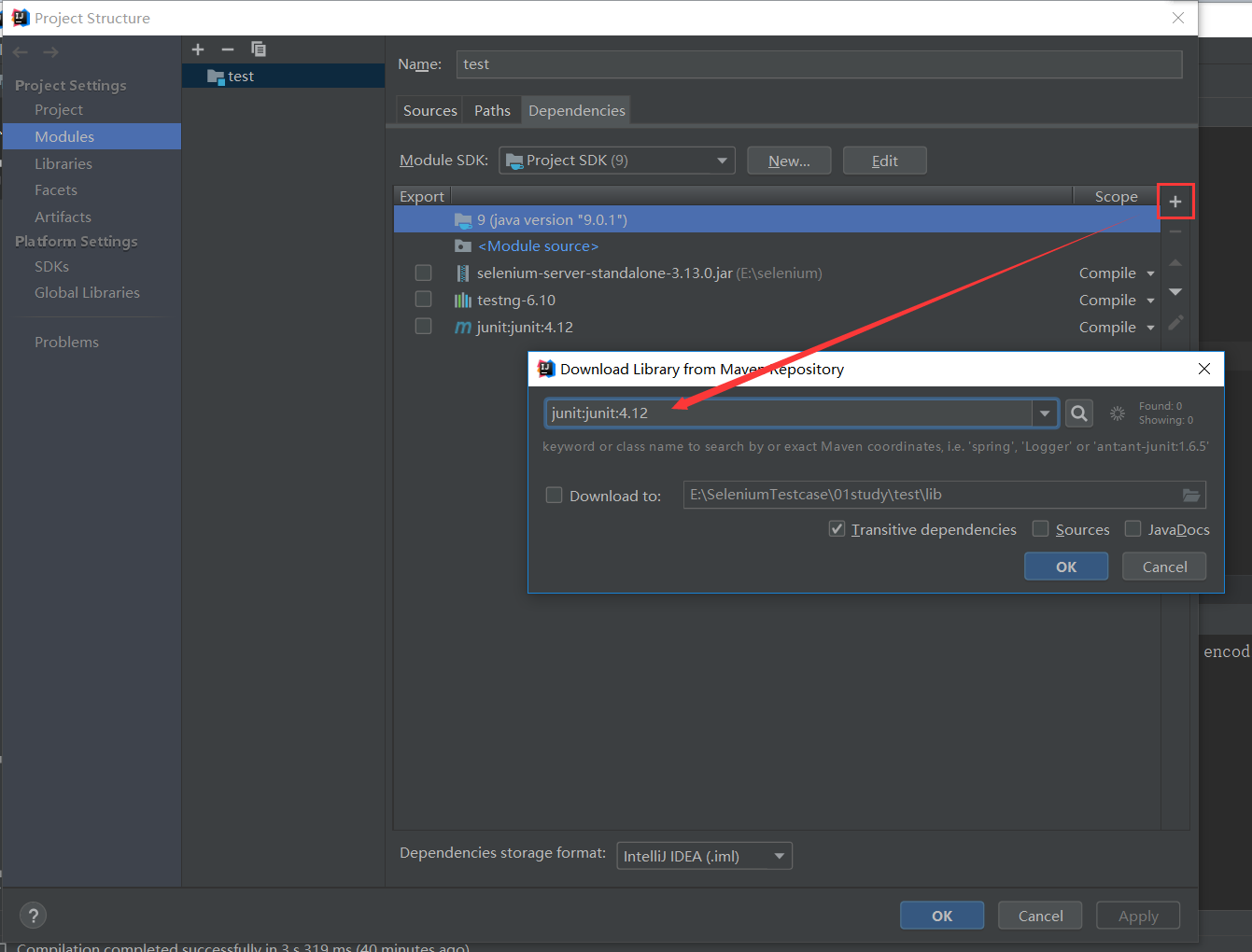Change the scope of the testng-6.10 dependency
This screenshot has width=1252, height=952.
click(1117, 301)
